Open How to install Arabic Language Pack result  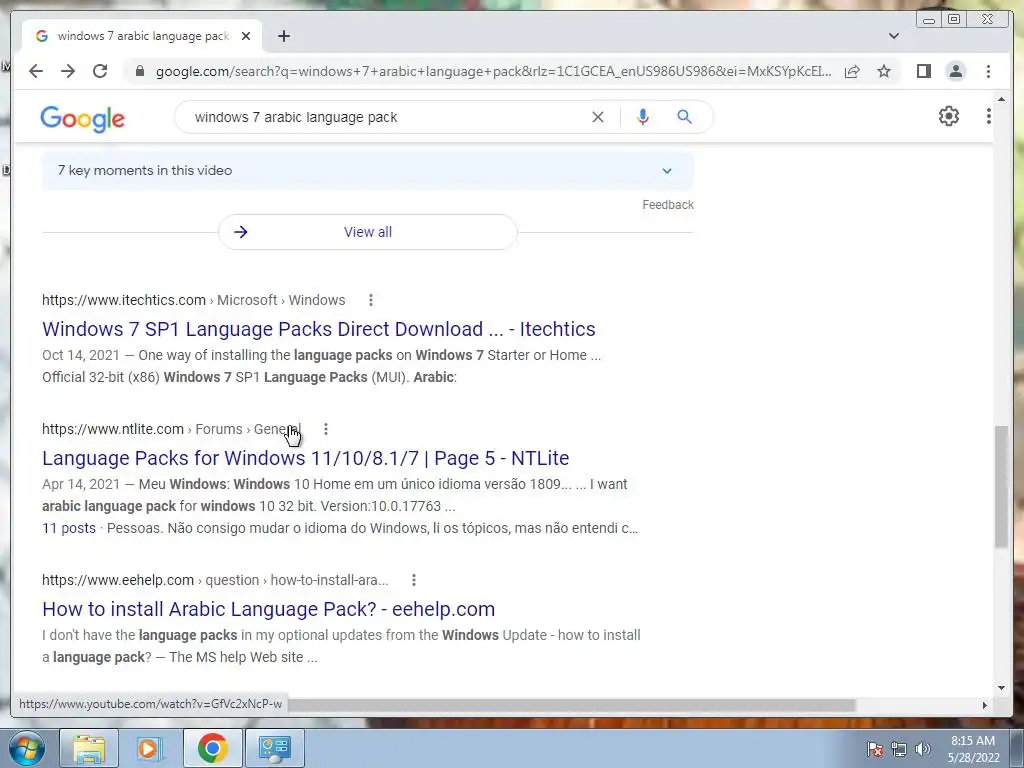pyautogui.click(x=268, y=609)
